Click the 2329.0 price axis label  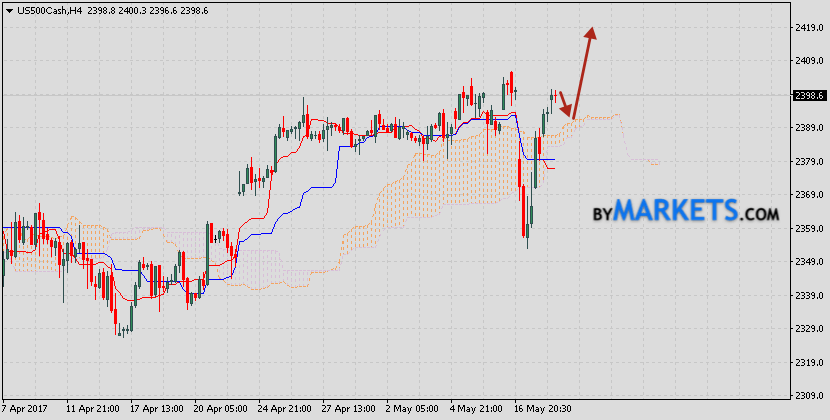808,328
